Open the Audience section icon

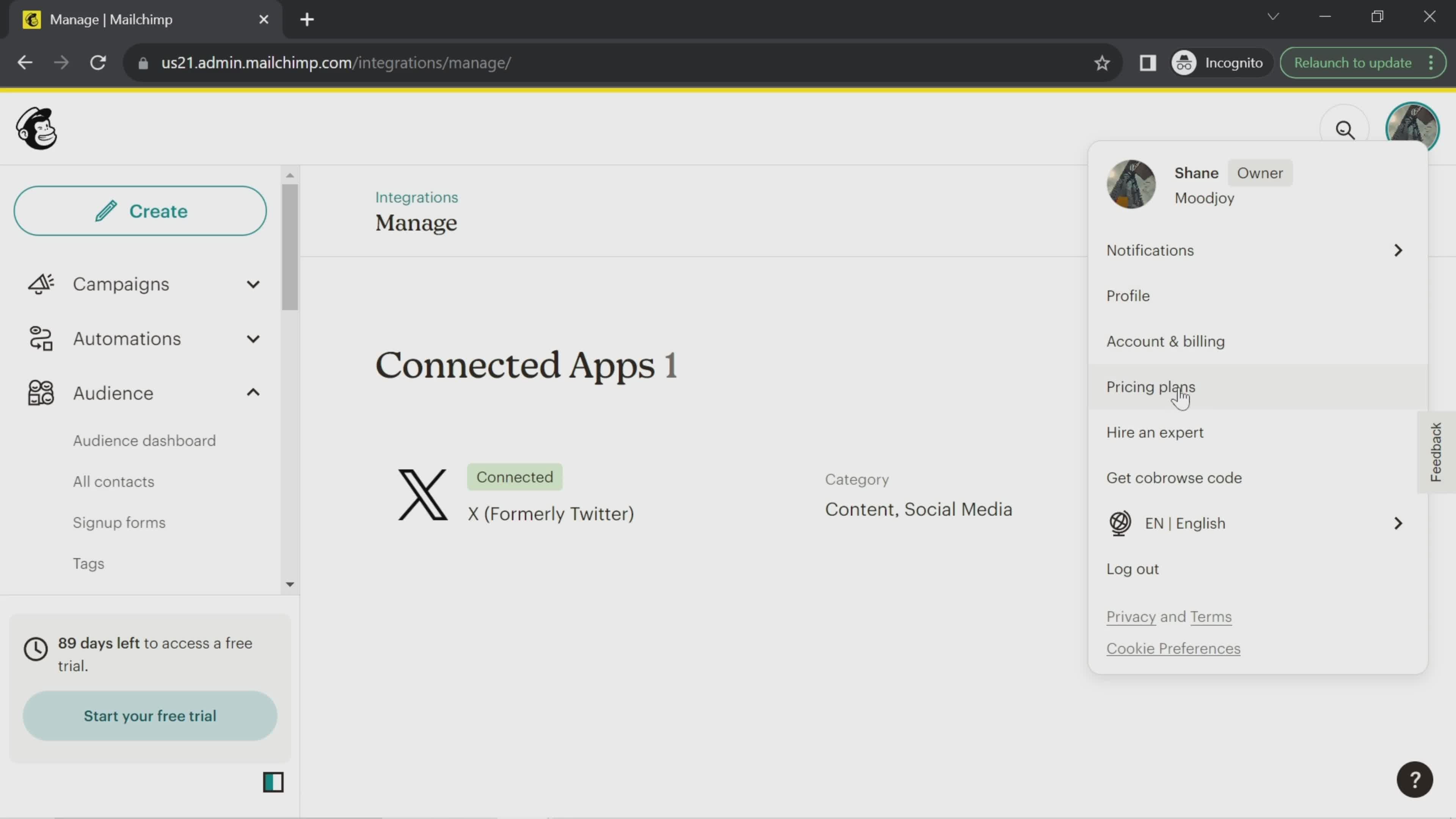click(40, 392)
